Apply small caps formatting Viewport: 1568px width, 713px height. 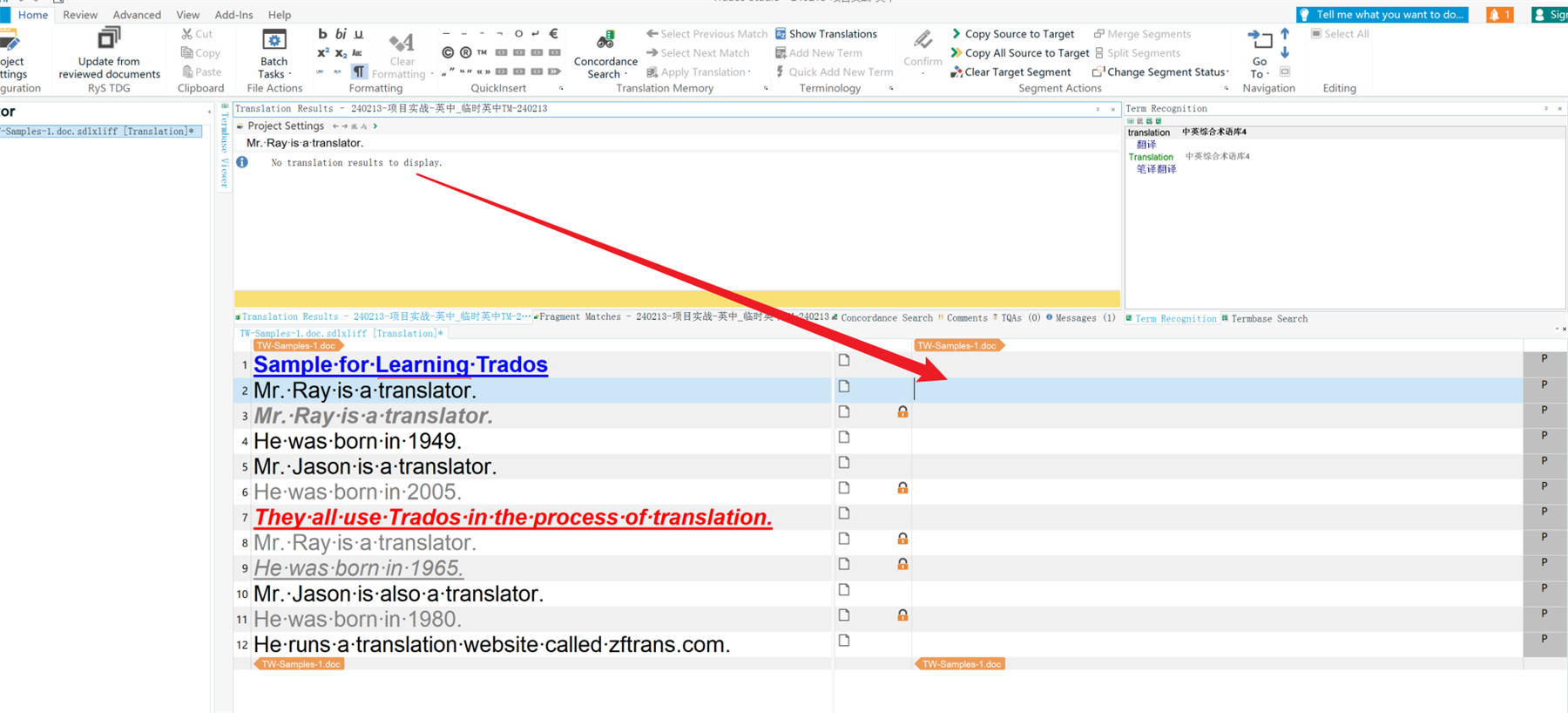pyautogui.click(x=357, y=53)
